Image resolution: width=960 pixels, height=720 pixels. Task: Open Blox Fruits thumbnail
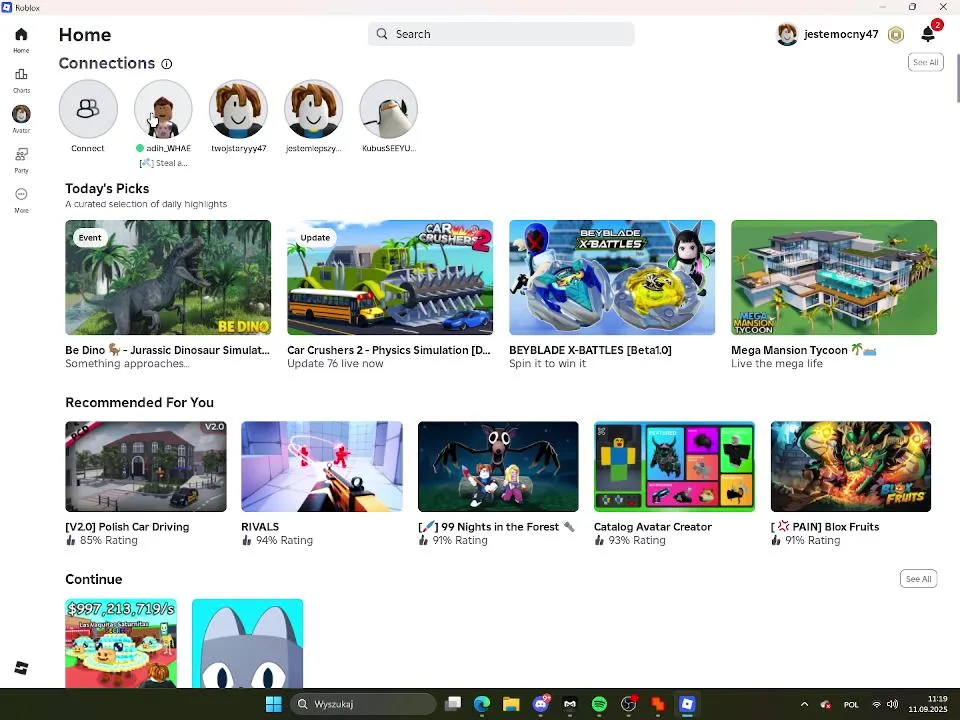point(850,467)
